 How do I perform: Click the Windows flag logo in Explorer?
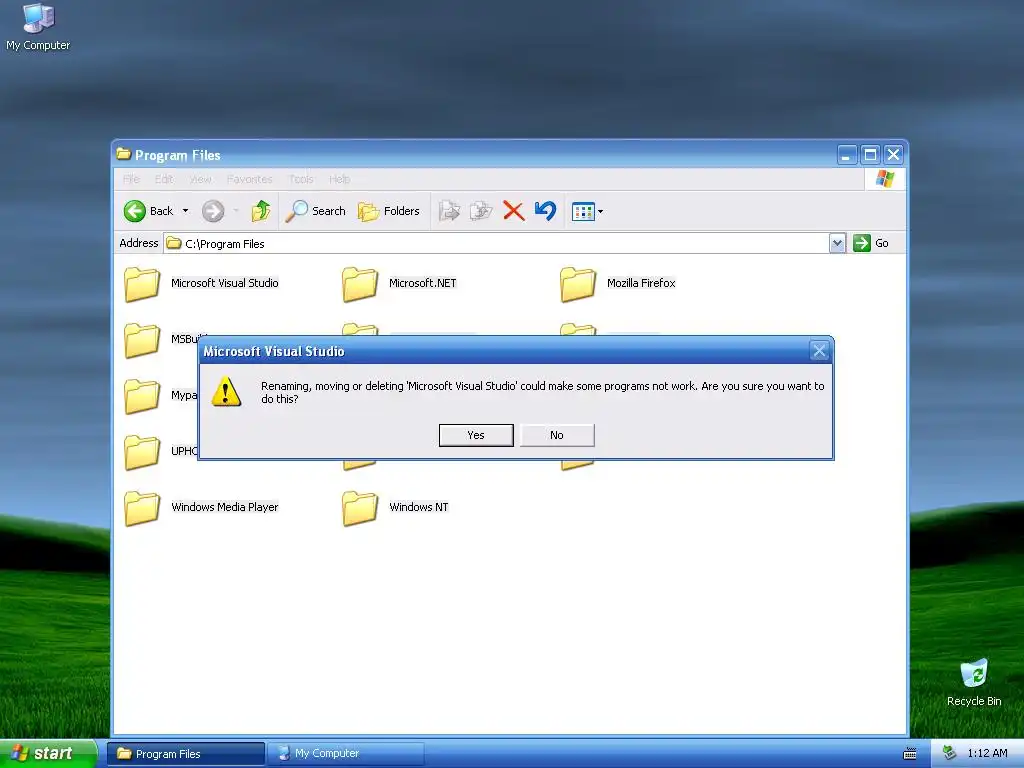885,178
